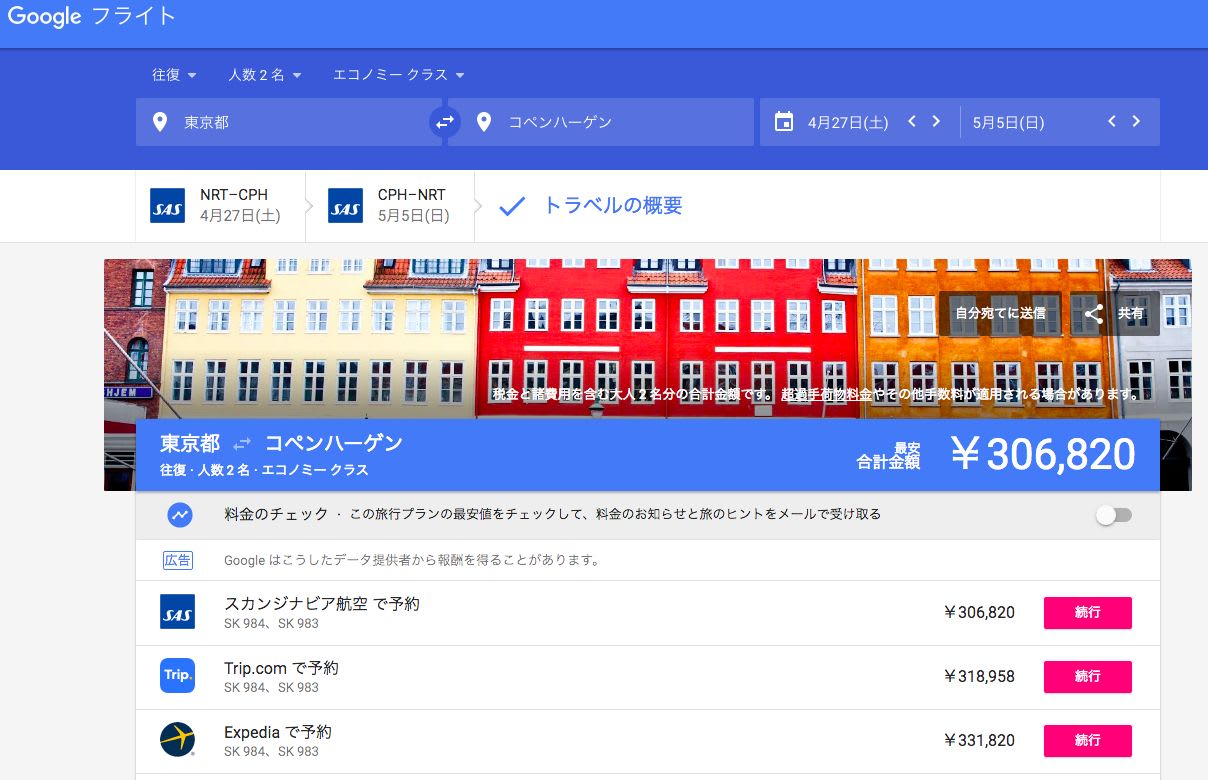The height and width of the screenshot is (780, 1208).
Task: Go to previous day for departure date
Action: tap(912, 121)
